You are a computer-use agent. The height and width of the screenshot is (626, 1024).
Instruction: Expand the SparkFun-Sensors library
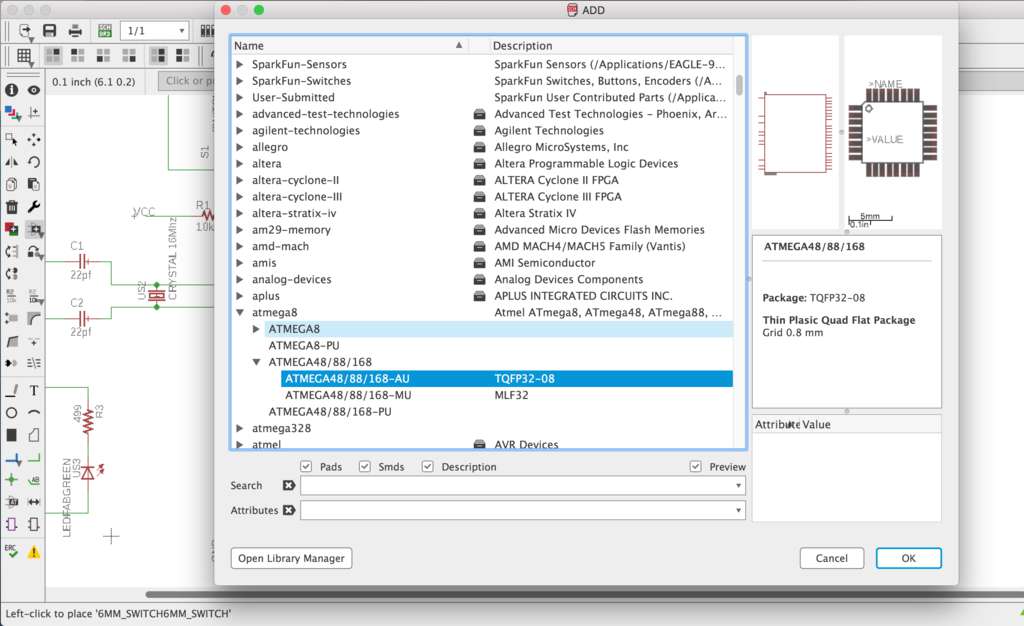coord(240,64)
